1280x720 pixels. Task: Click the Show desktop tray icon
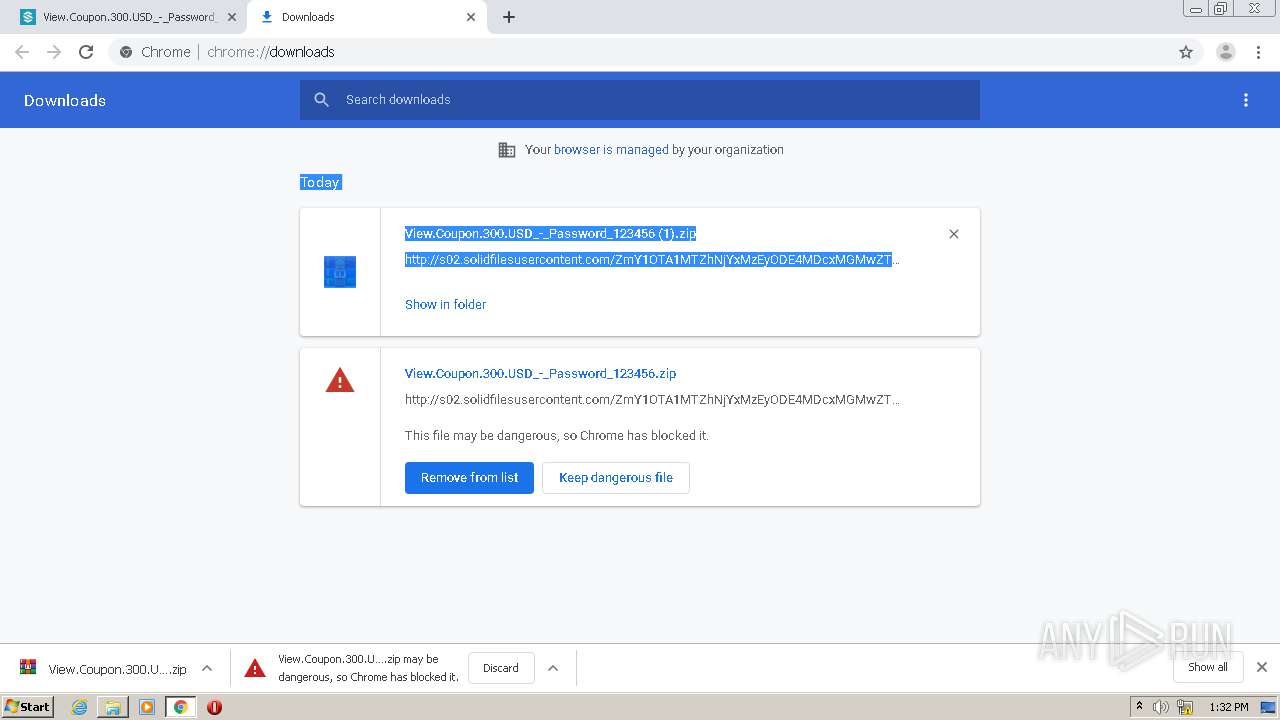point(1269,707)
